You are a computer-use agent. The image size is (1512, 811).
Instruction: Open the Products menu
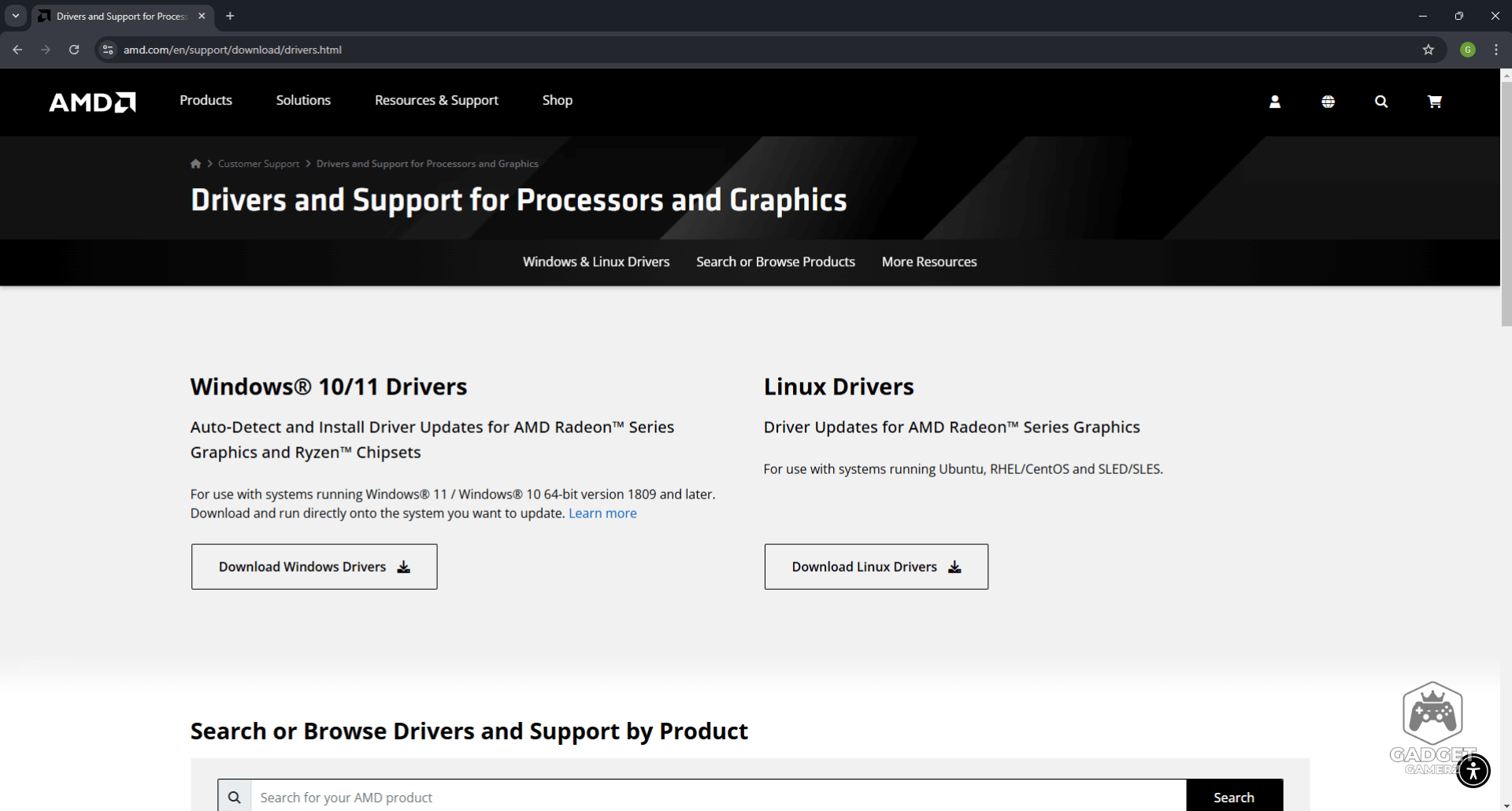coord(206,100)
